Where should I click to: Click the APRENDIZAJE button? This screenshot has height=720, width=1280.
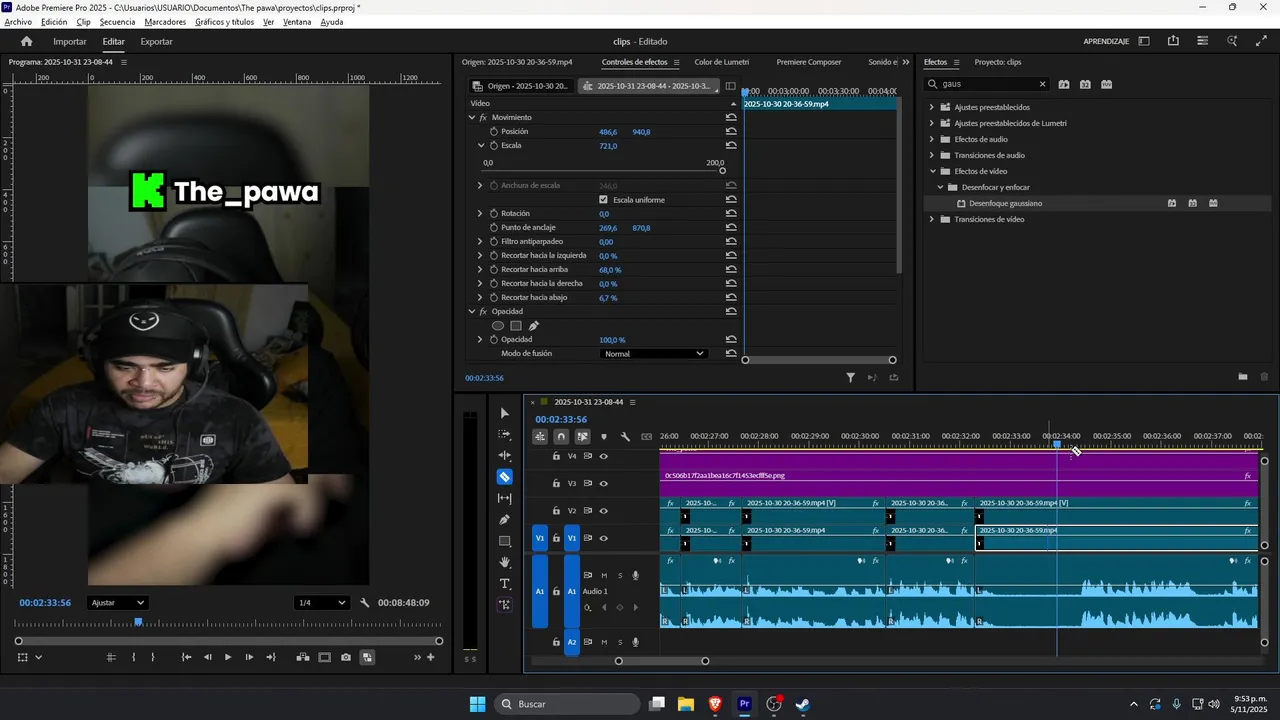[1106, 42]
